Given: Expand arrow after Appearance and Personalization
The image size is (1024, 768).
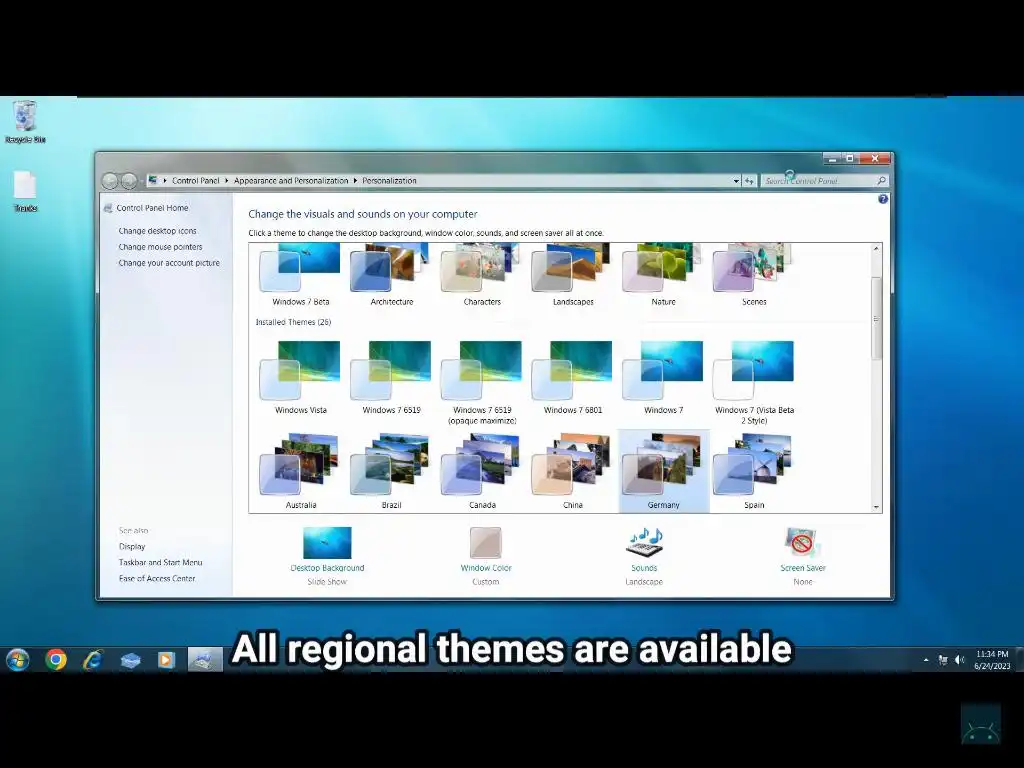Looking at the screenshot, I should click(355, 181).
